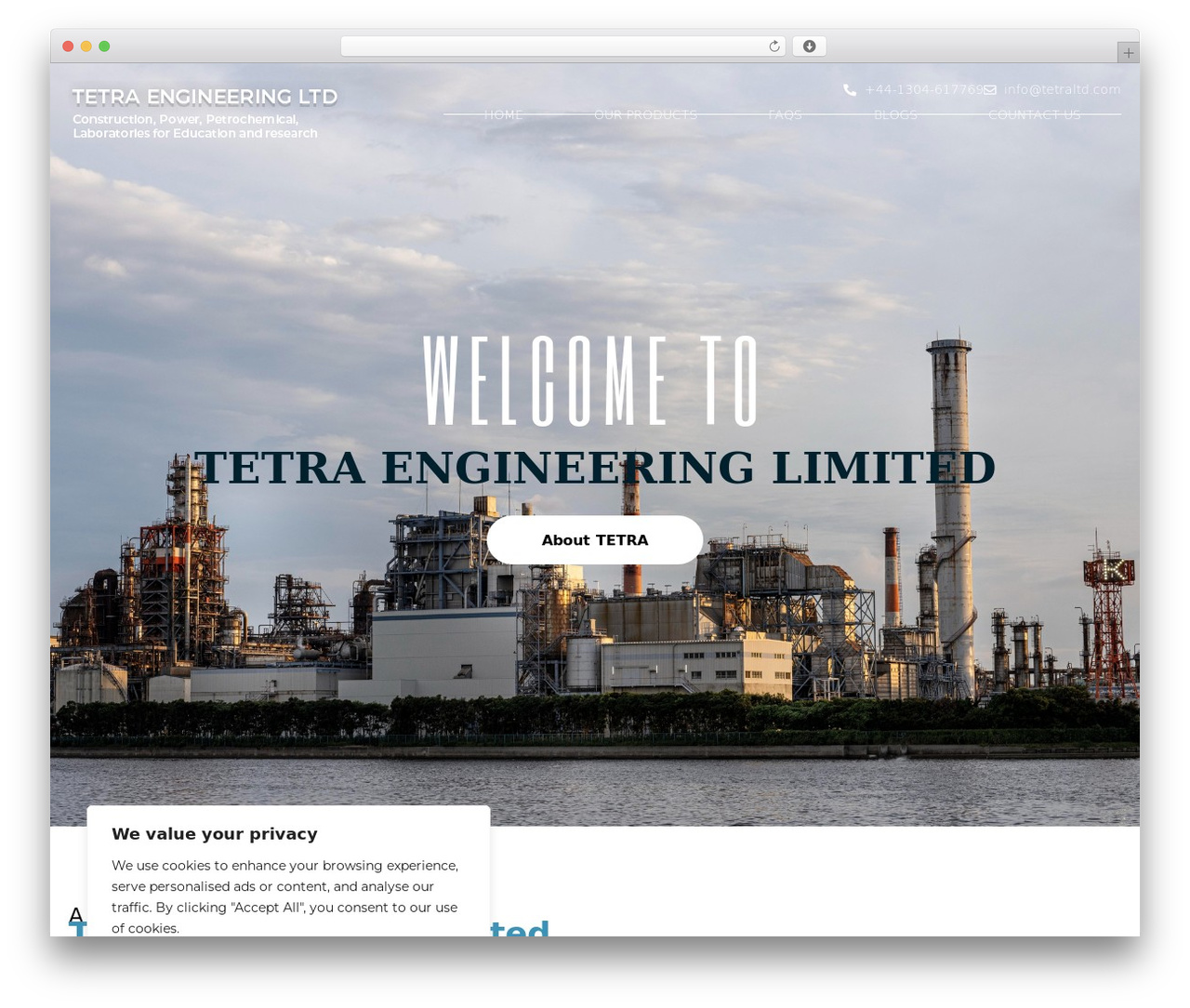Open the BLOGS menu item
Screen dimensions: 1190x1008
coord(895,114)
